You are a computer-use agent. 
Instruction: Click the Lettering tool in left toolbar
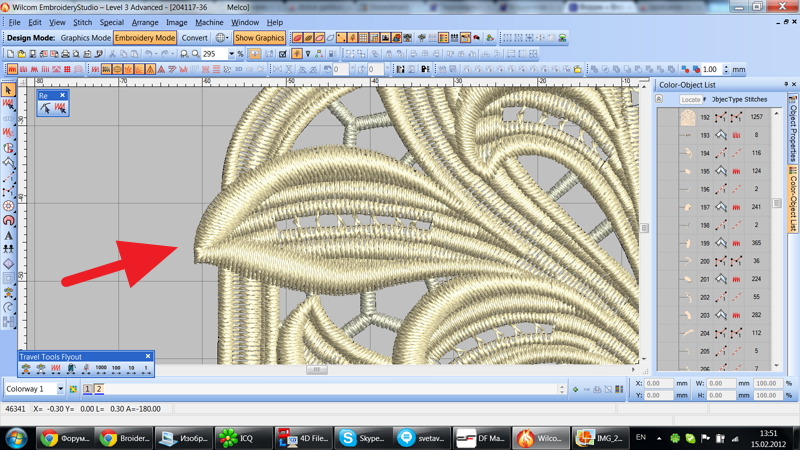[x=9, y=235]
